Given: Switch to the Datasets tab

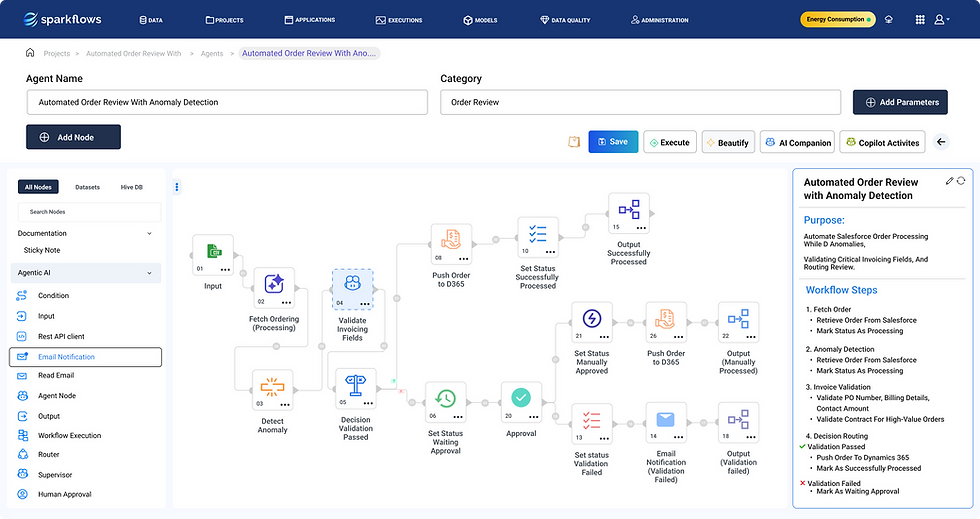Looking at the screenshot, I should (88, 187).
